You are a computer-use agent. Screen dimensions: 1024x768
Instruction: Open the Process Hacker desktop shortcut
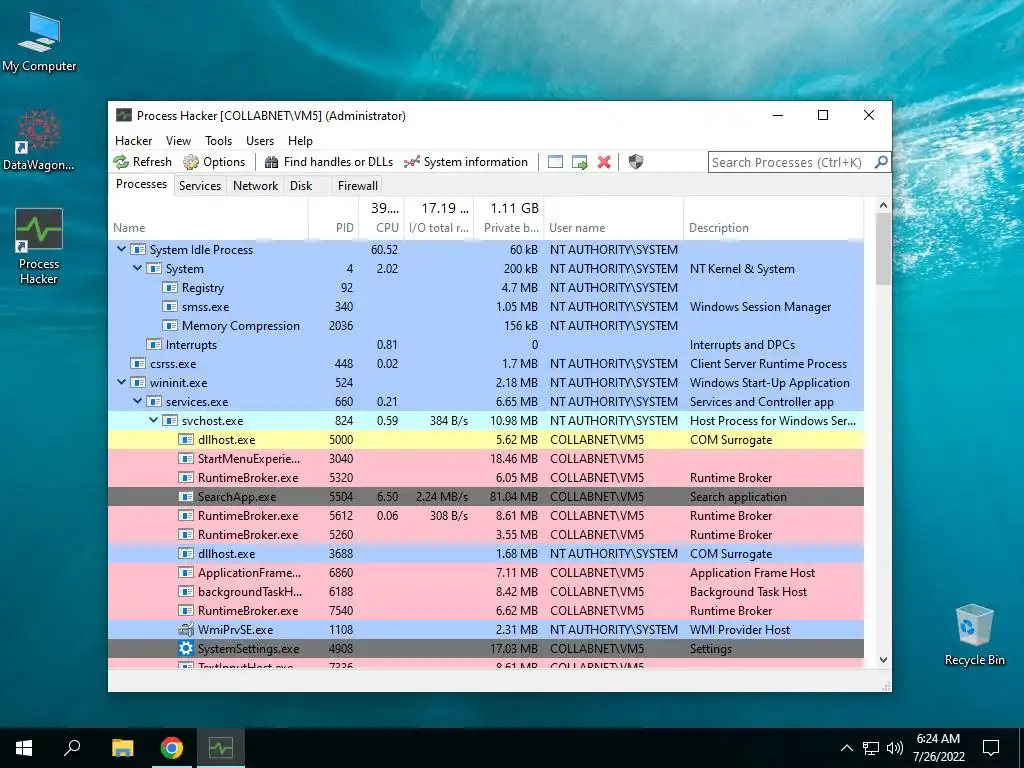coord(39,247)
